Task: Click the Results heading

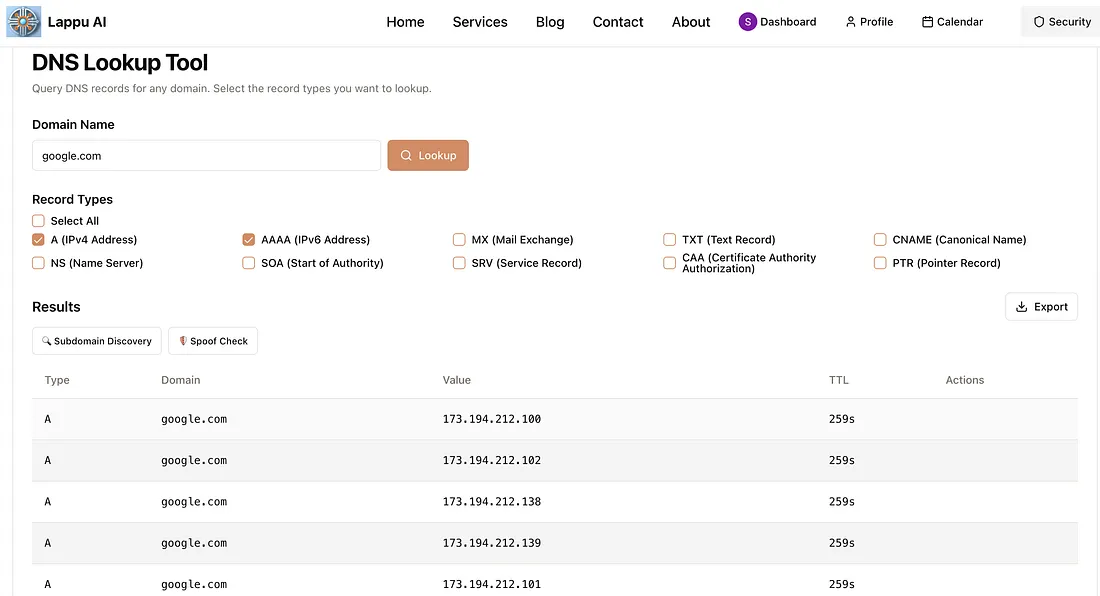Action: click(56, 307)
